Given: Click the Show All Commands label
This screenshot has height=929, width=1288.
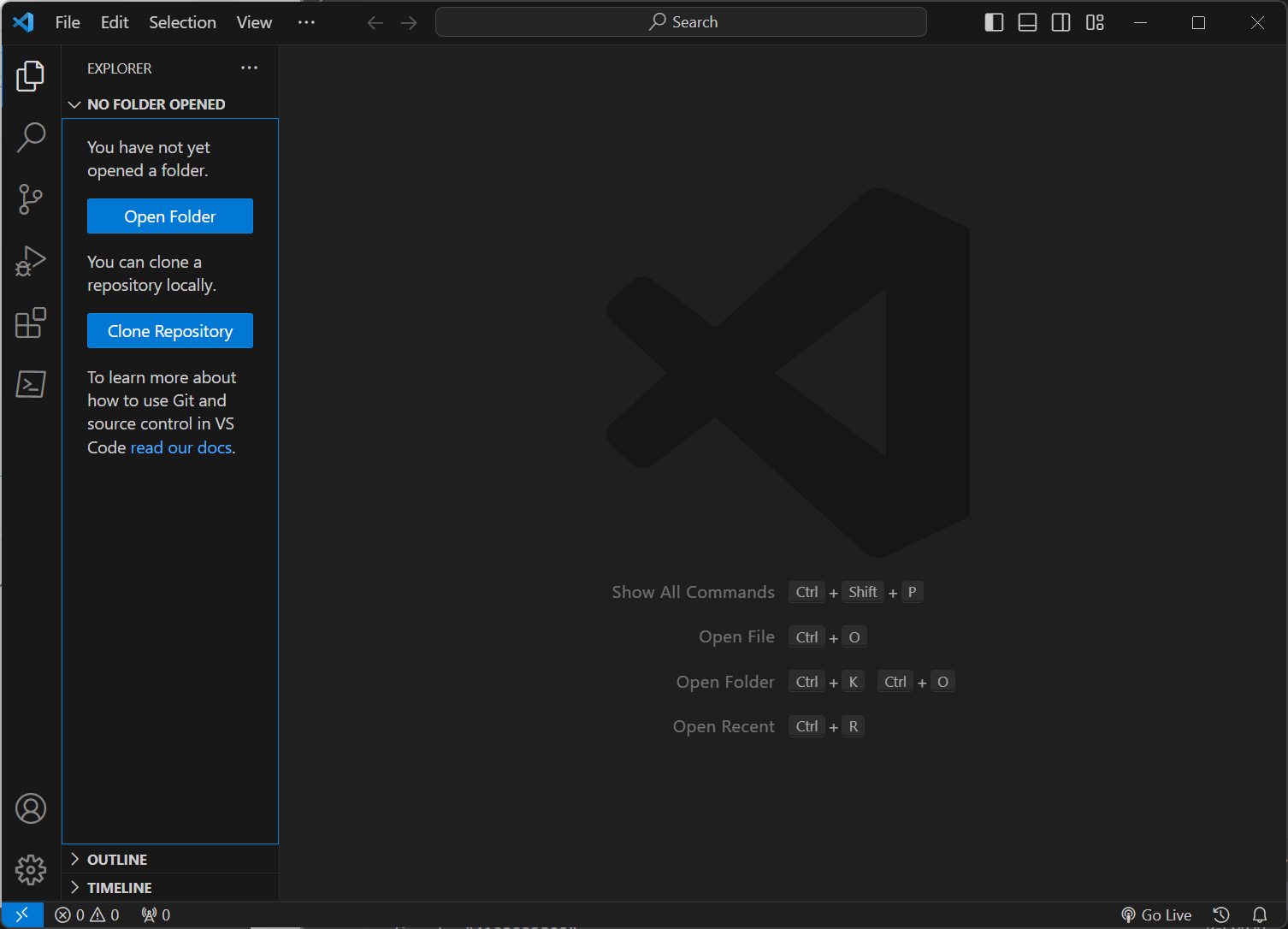Looking at the screenshot, I should tap(694, 592).
